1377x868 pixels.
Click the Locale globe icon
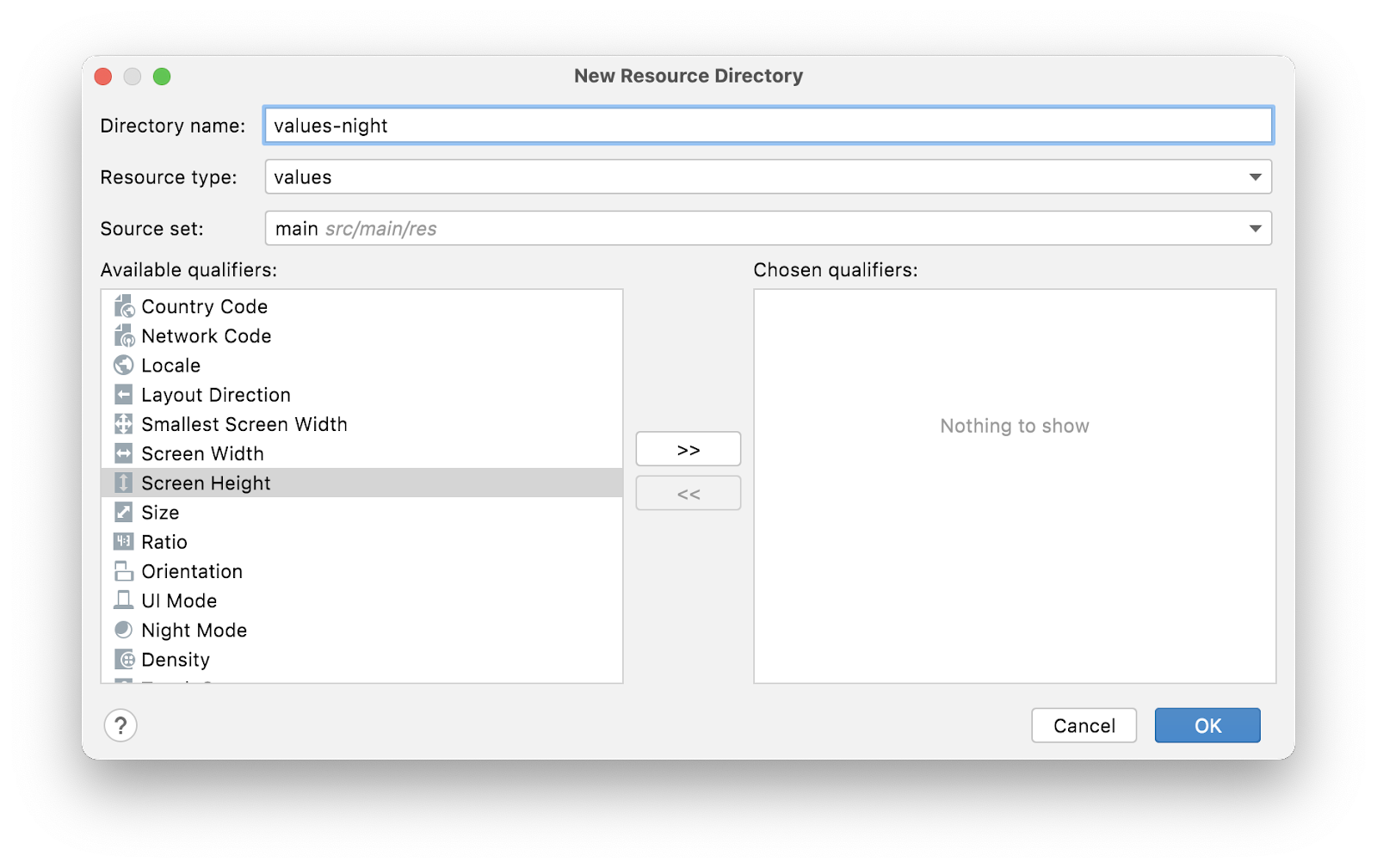[124, 366]
